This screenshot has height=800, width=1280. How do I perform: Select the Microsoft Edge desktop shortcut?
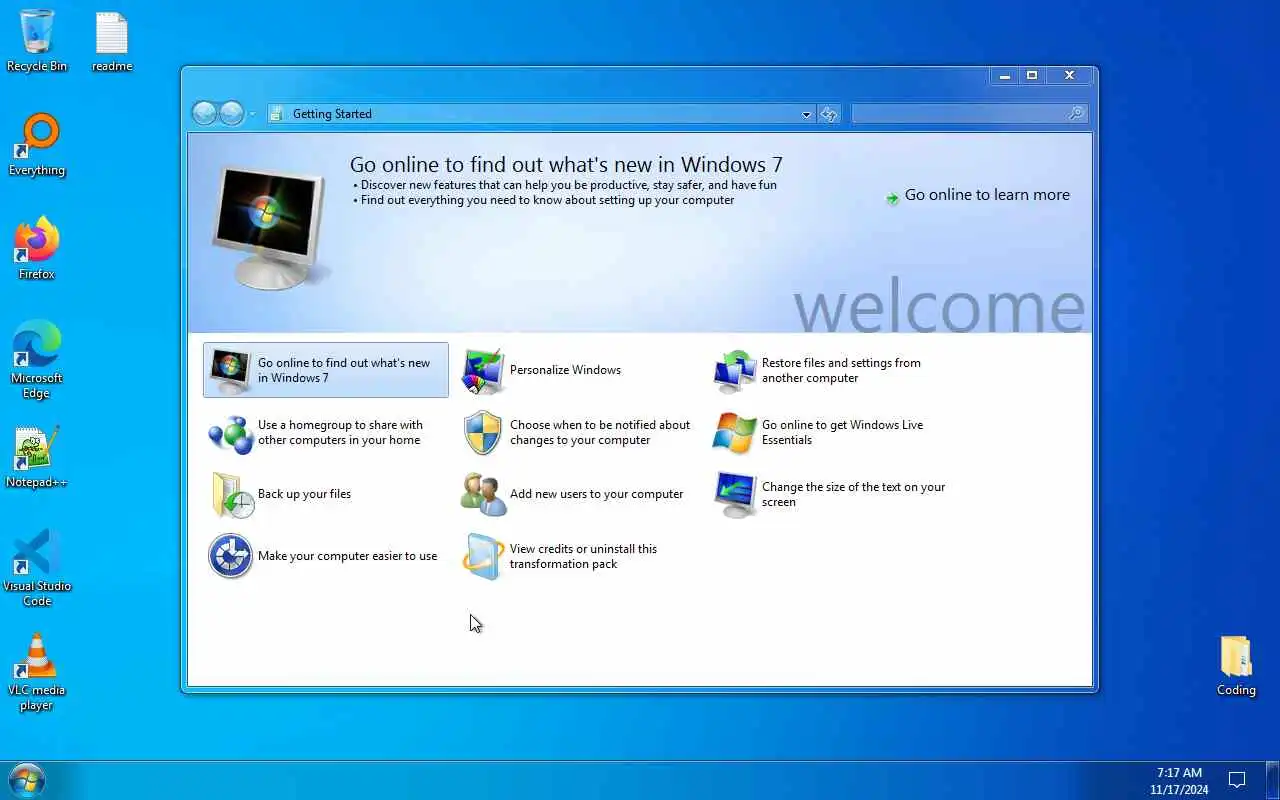(37, 360)
